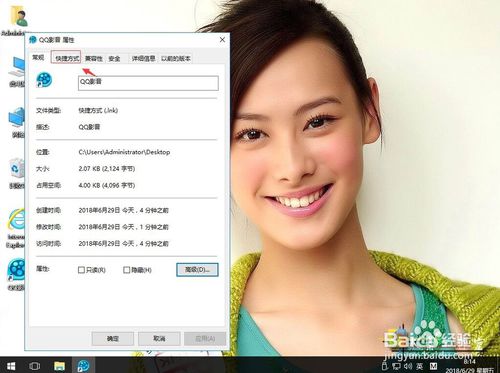The height and width of the screenshot is (373, 500).
Task: Close the QQ影音 属性 dialog
Action: (222, 40)
